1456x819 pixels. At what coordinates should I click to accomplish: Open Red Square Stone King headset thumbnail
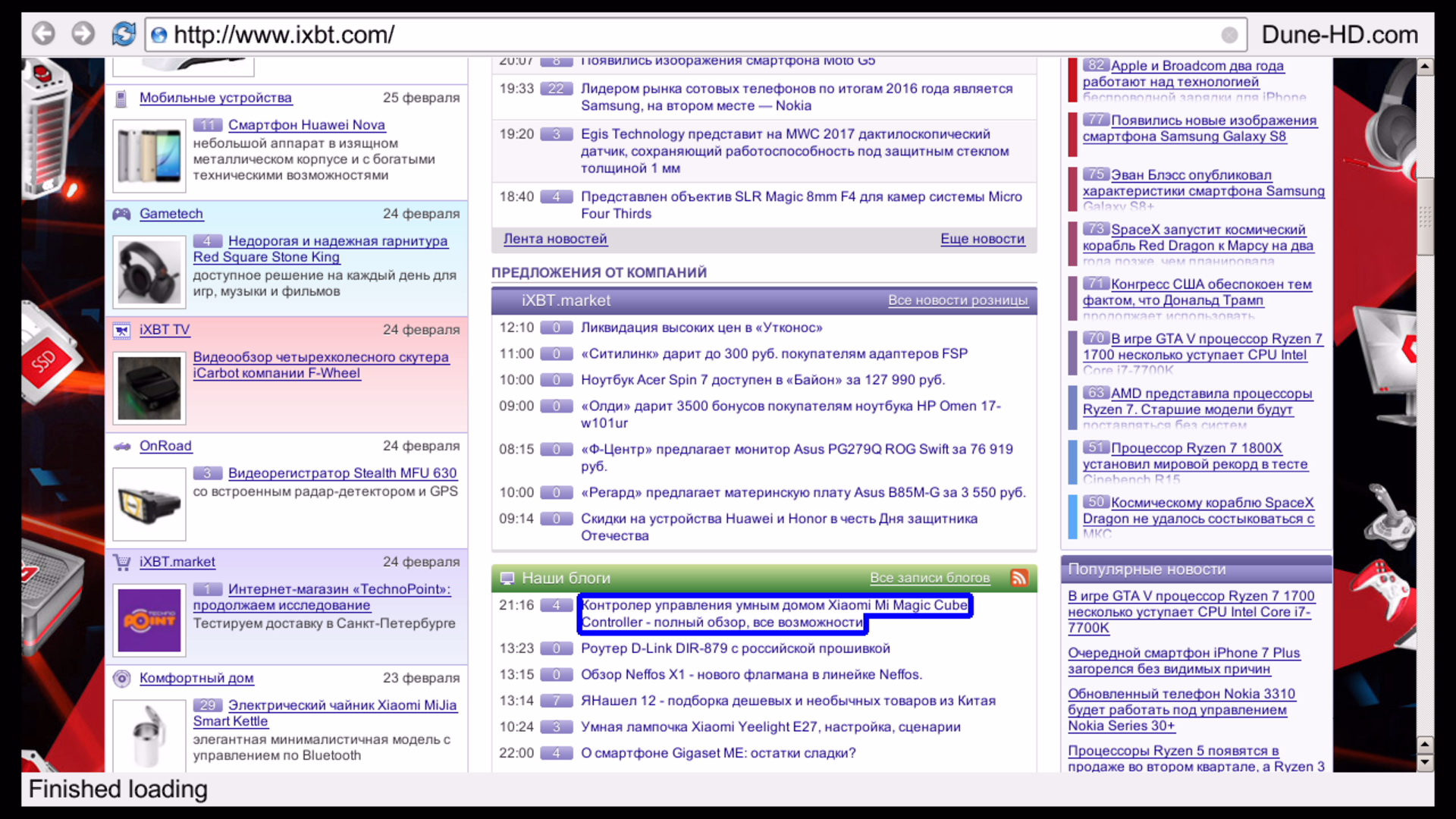(x=149, y=271)
